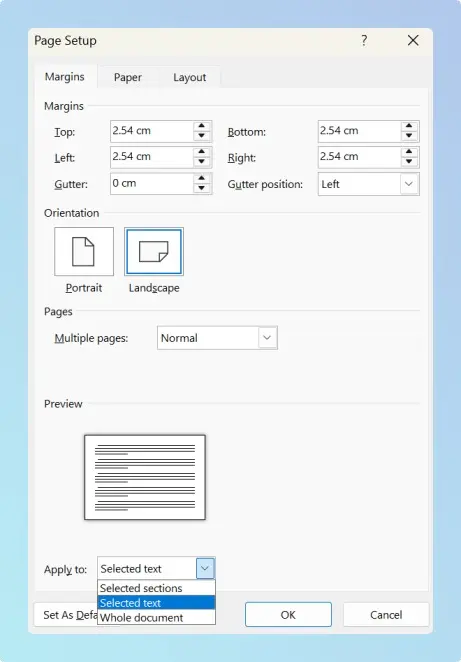
Task: Click the Cancel button
Action: [386, 615]
